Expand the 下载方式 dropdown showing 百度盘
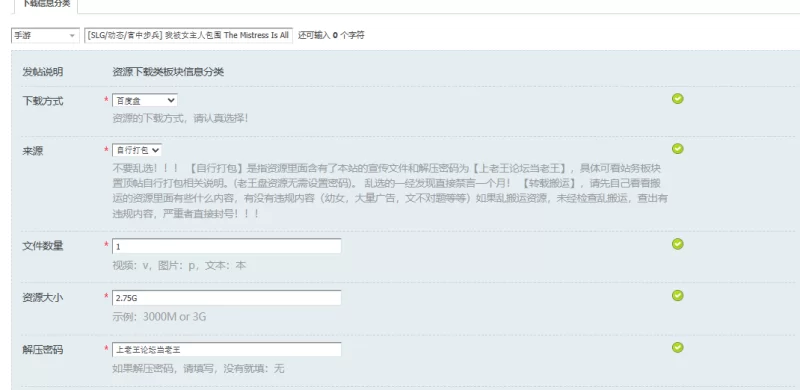 tap(144, 101)
